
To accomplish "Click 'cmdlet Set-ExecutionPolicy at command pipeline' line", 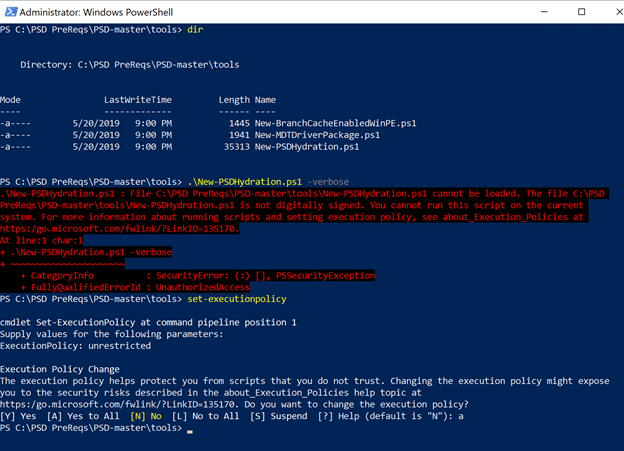I will pyautogui.click(x=148, y=322).
